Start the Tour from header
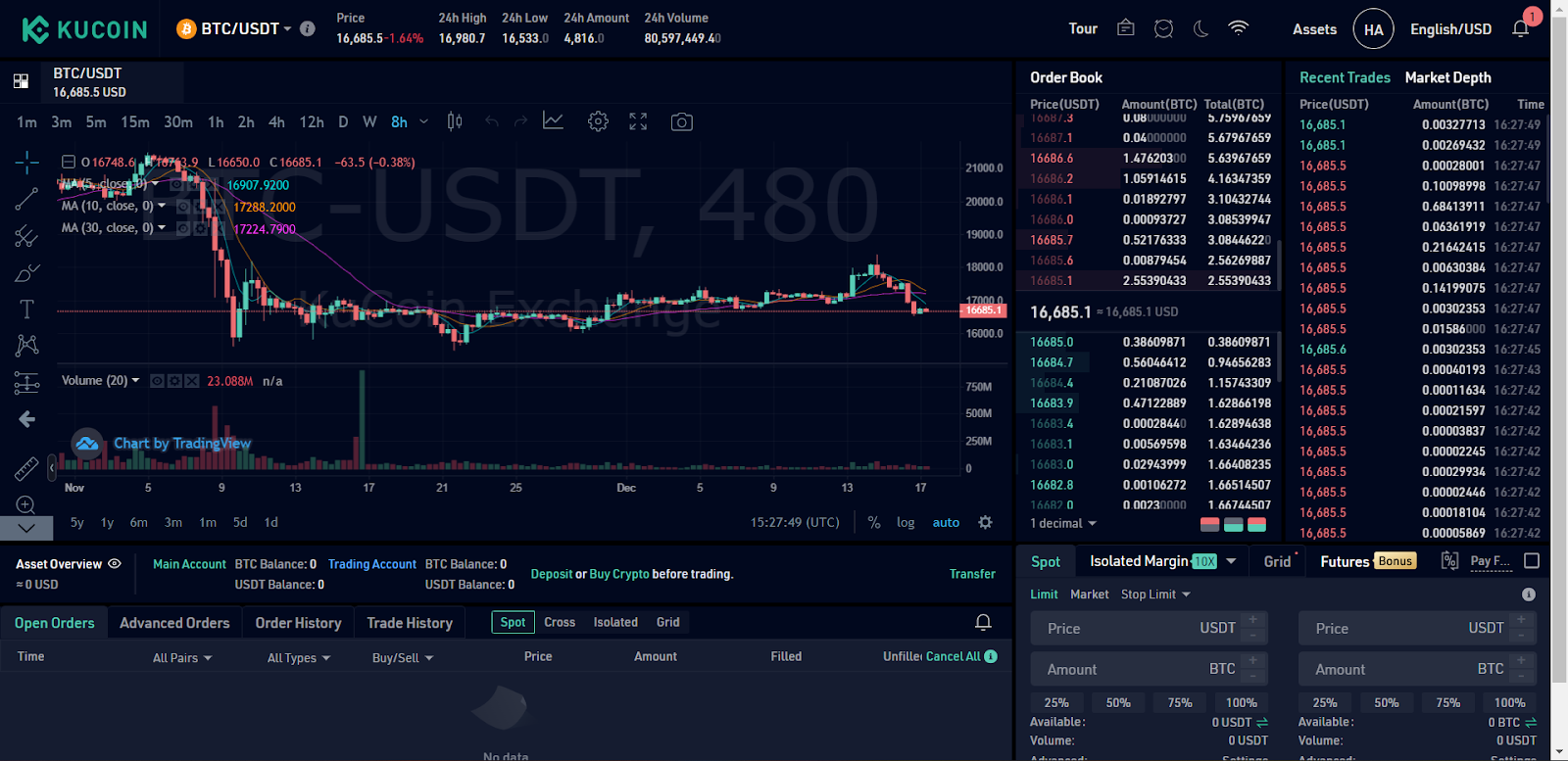This screenshot has width=1568, height=761. [x=1083, y=29]
